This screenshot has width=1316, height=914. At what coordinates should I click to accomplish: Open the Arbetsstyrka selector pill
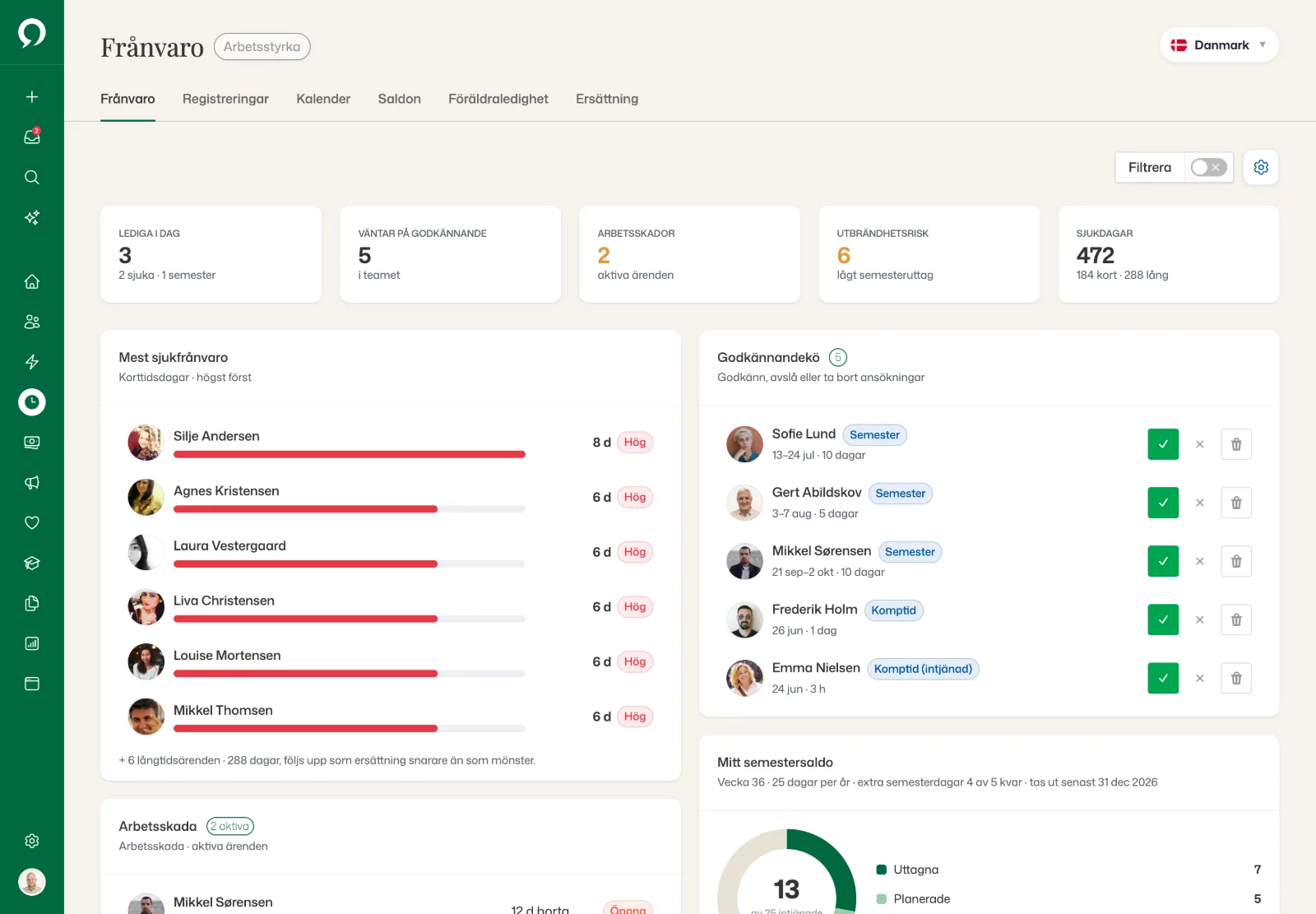[262, 47]
